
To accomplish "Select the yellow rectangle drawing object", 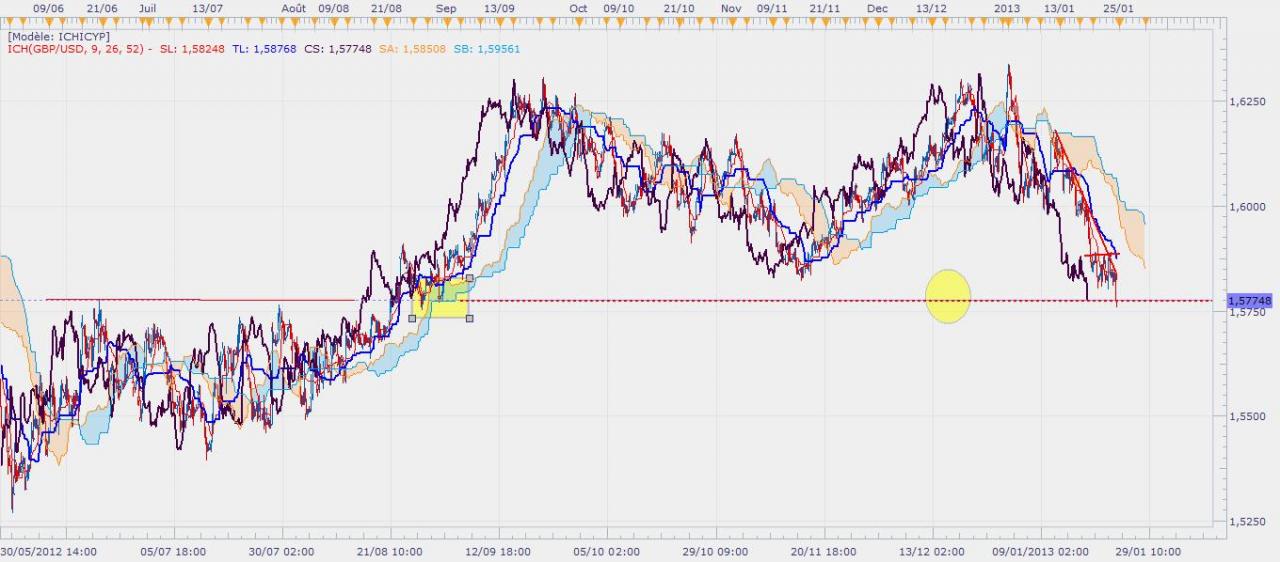I will click(x=441, y=298).
